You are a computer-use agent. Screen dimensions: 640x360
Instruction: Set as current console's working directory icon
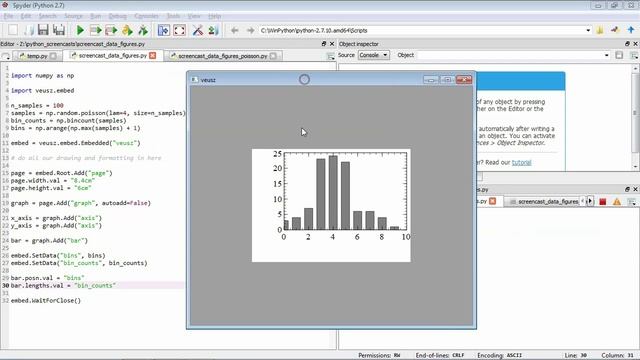coord(615,30)
